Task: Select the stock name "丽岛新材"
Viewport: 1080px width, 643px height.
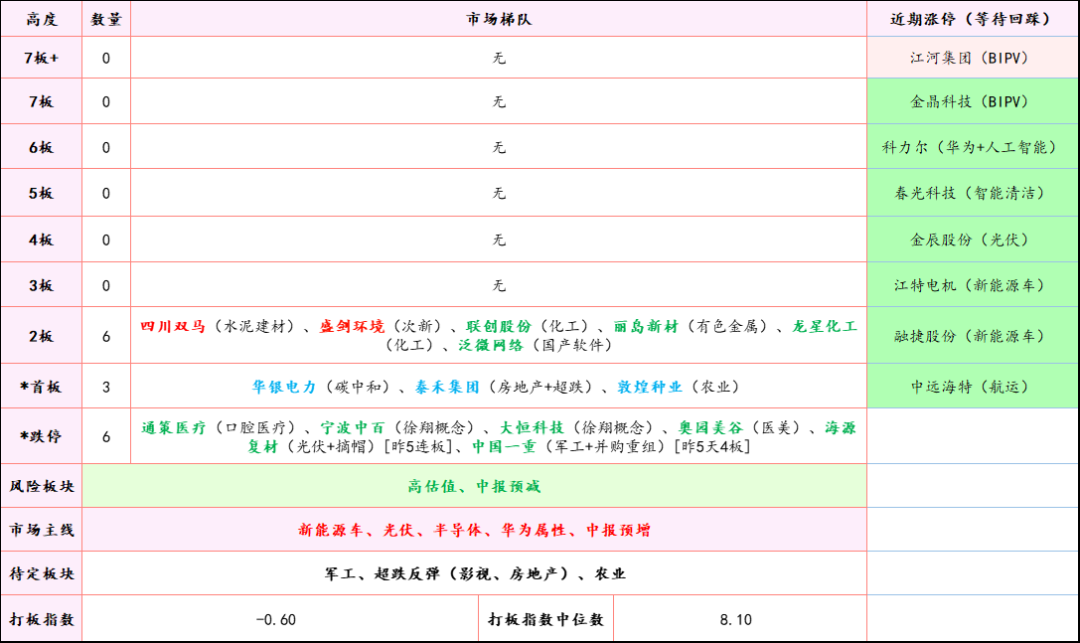Action: pos(646,326)
